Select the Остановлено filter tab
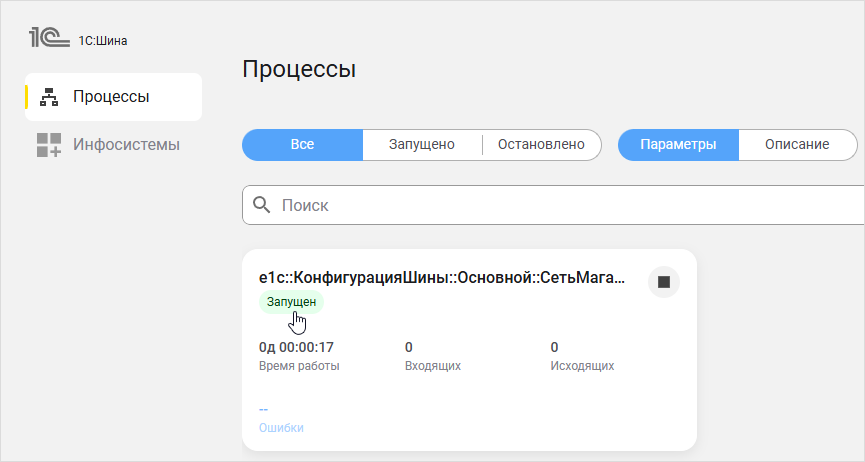 (541, 145)
